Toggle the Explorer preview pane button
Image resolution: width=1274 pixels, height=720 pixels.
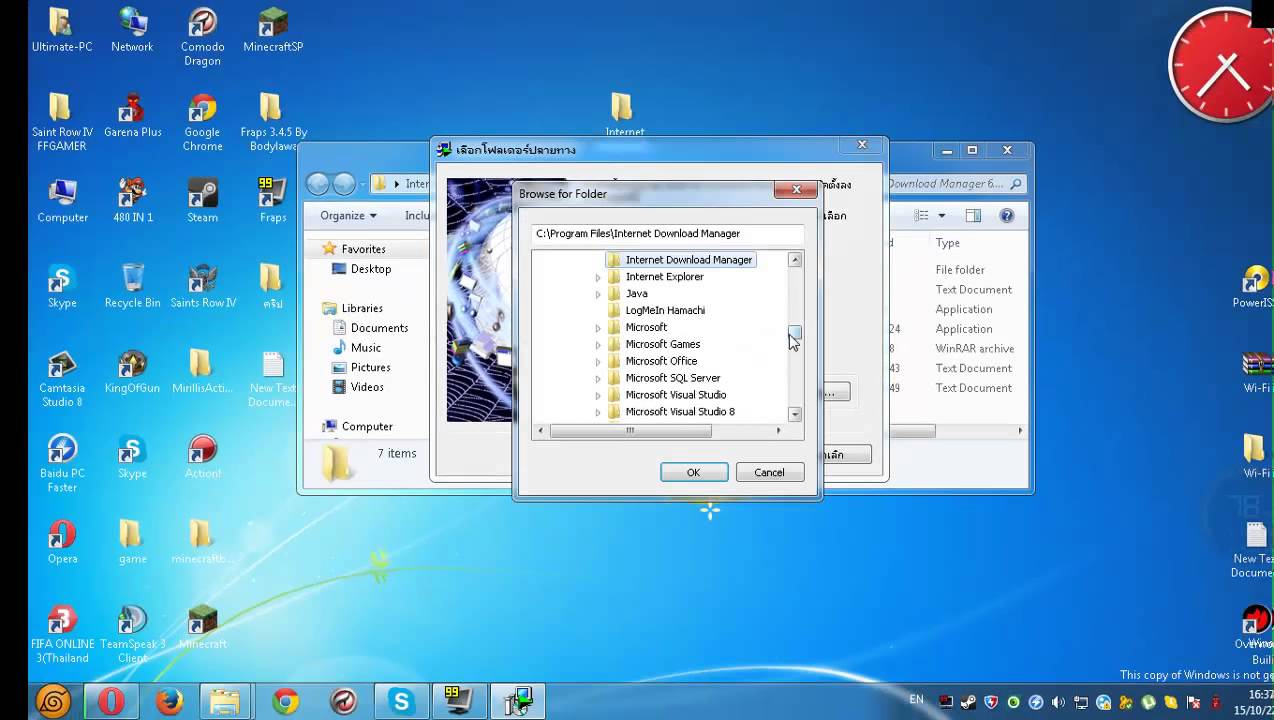(973, 216)
